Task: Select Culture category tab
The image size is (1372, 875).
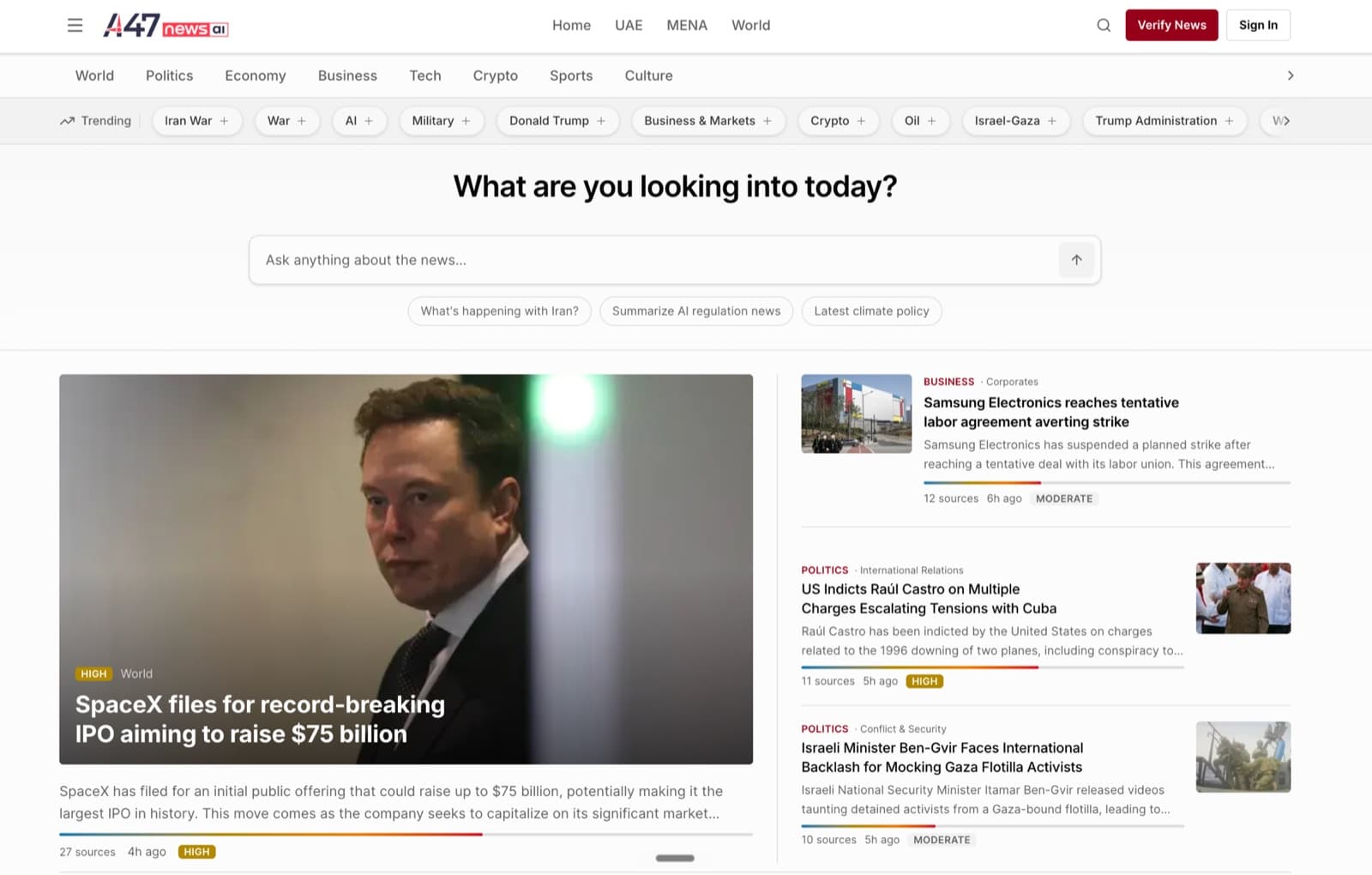Action: pos(648,75)
